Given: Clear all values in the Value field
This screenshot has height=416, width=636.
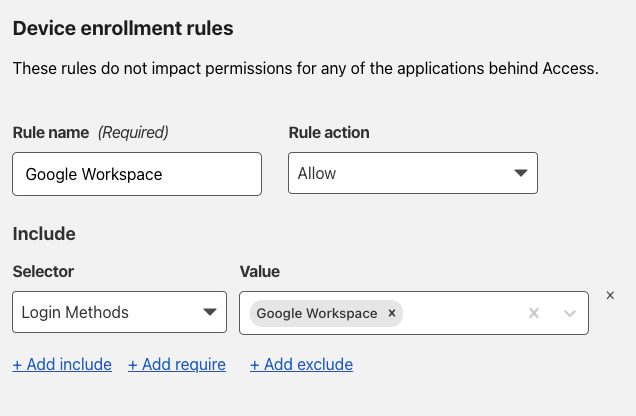Looking at the screenshot, I should (x=534, y=313).
